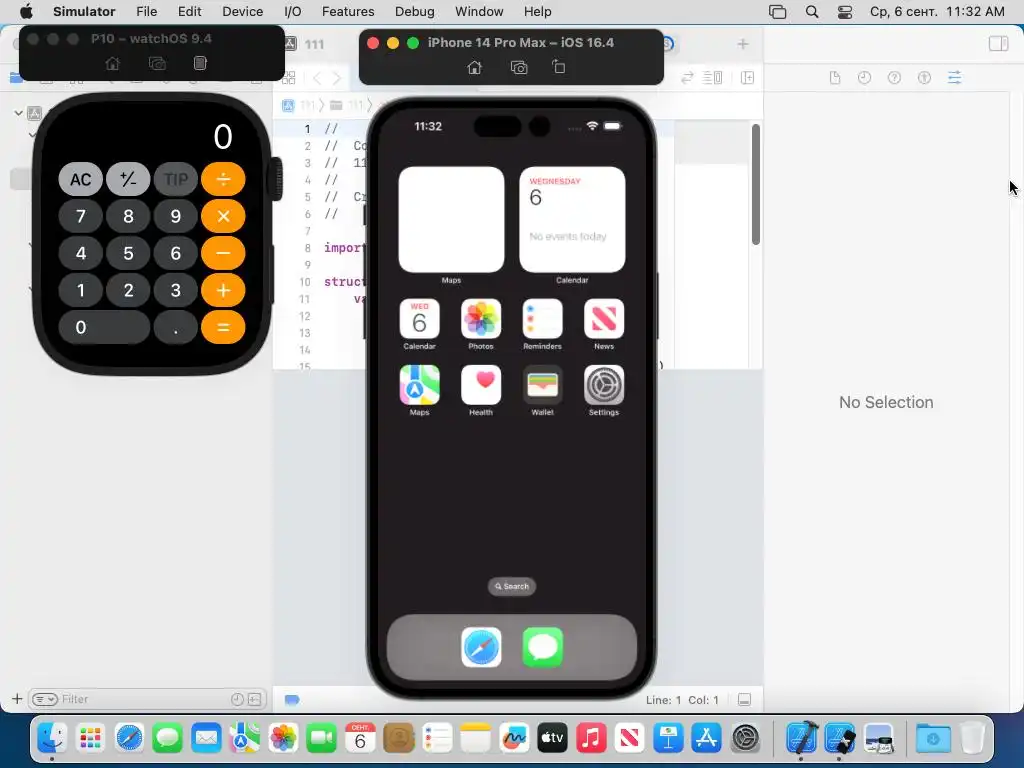This screenshot has height=768, width=1024.
Task: Click Xcode navigator Filter field
Action: pos(146,699)
